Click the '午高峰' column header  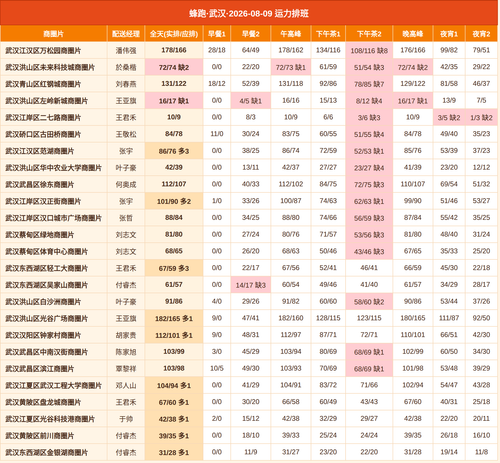[x=291, y=34]
